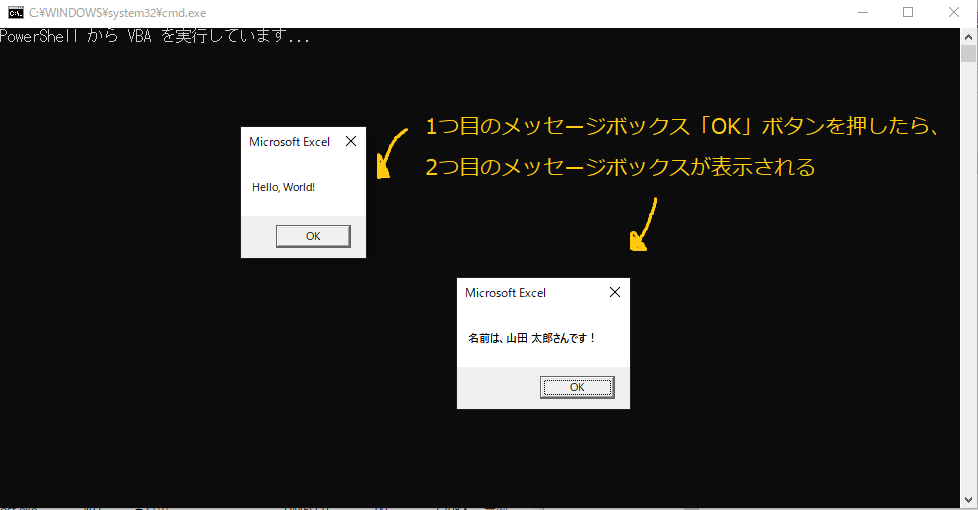Minimize the cmd.exe window
The height and width of the screenshot is (510, 978).
(x=863, y=12)
